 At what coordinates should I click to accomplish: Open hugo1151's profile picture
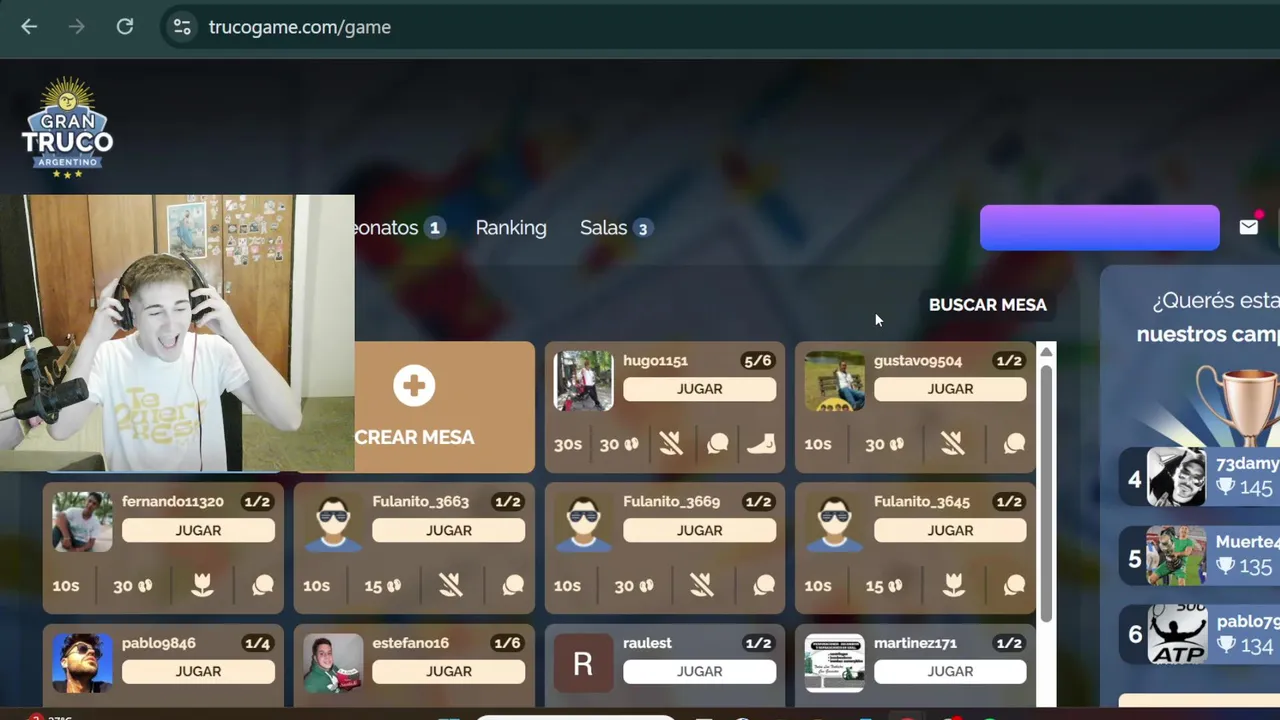584,381
